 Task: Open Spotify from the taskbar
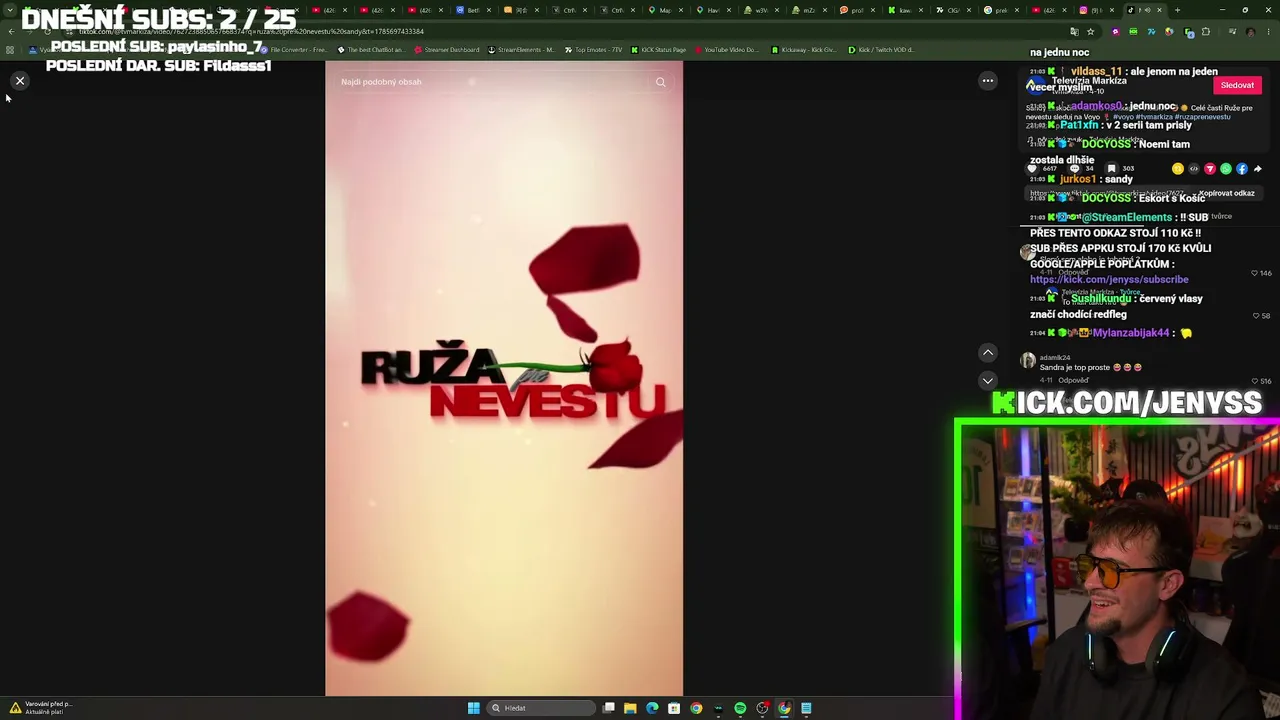pyautogui.click(x=740, y=708)
